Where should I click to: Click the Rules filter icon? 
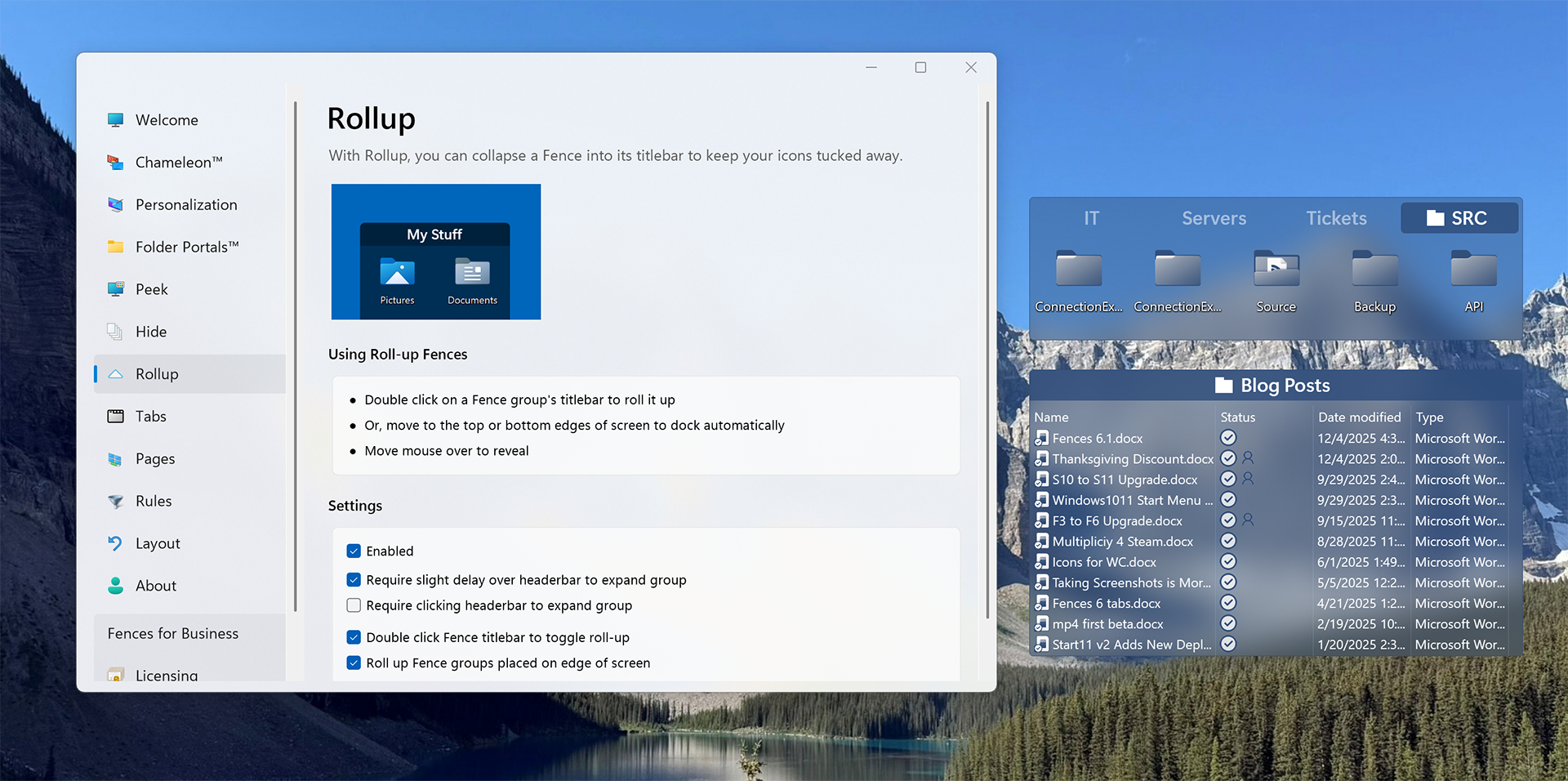click(x=116, y=502)
